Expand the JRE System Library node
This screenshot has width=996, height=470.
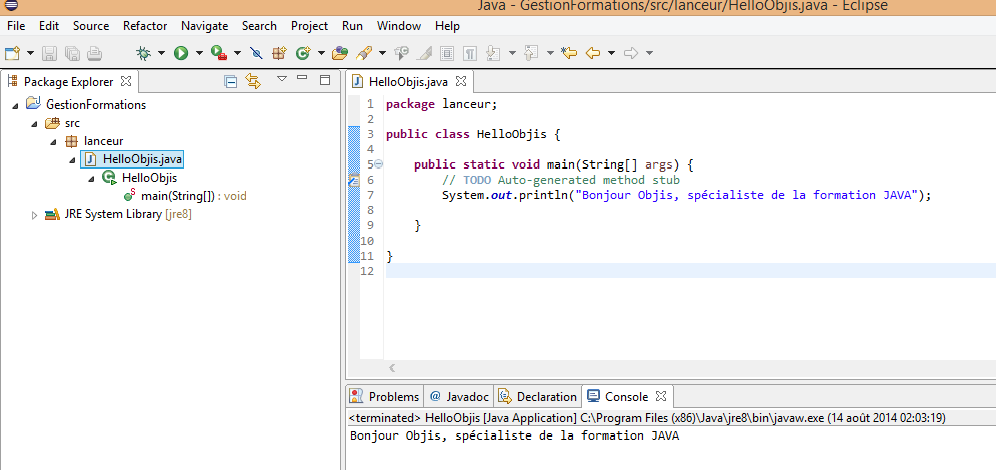(35, 215)
